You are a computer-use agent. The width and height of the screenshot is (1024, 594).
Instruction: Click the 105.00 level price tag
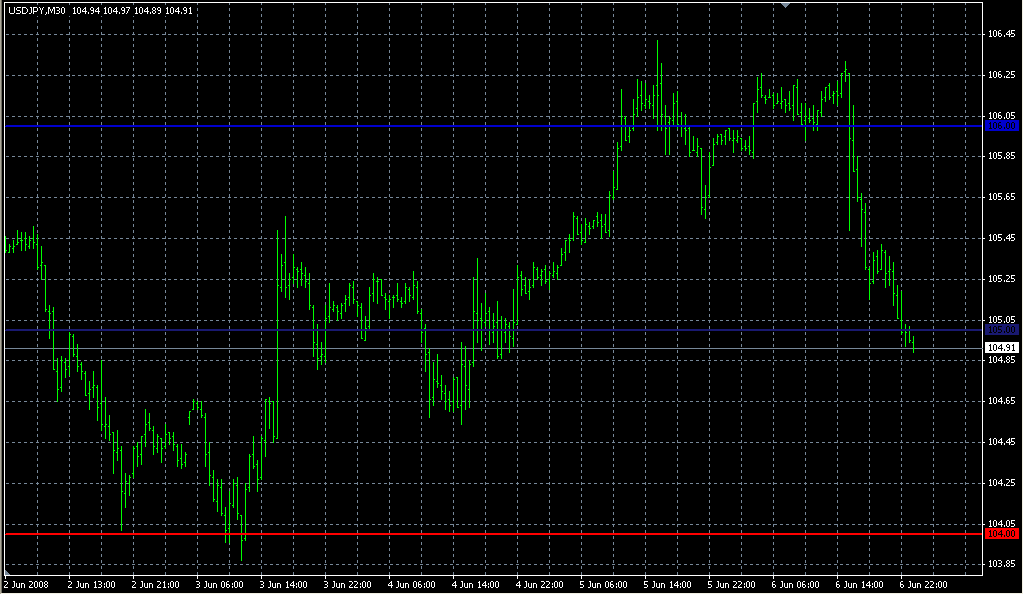[x=1001, y=330]
